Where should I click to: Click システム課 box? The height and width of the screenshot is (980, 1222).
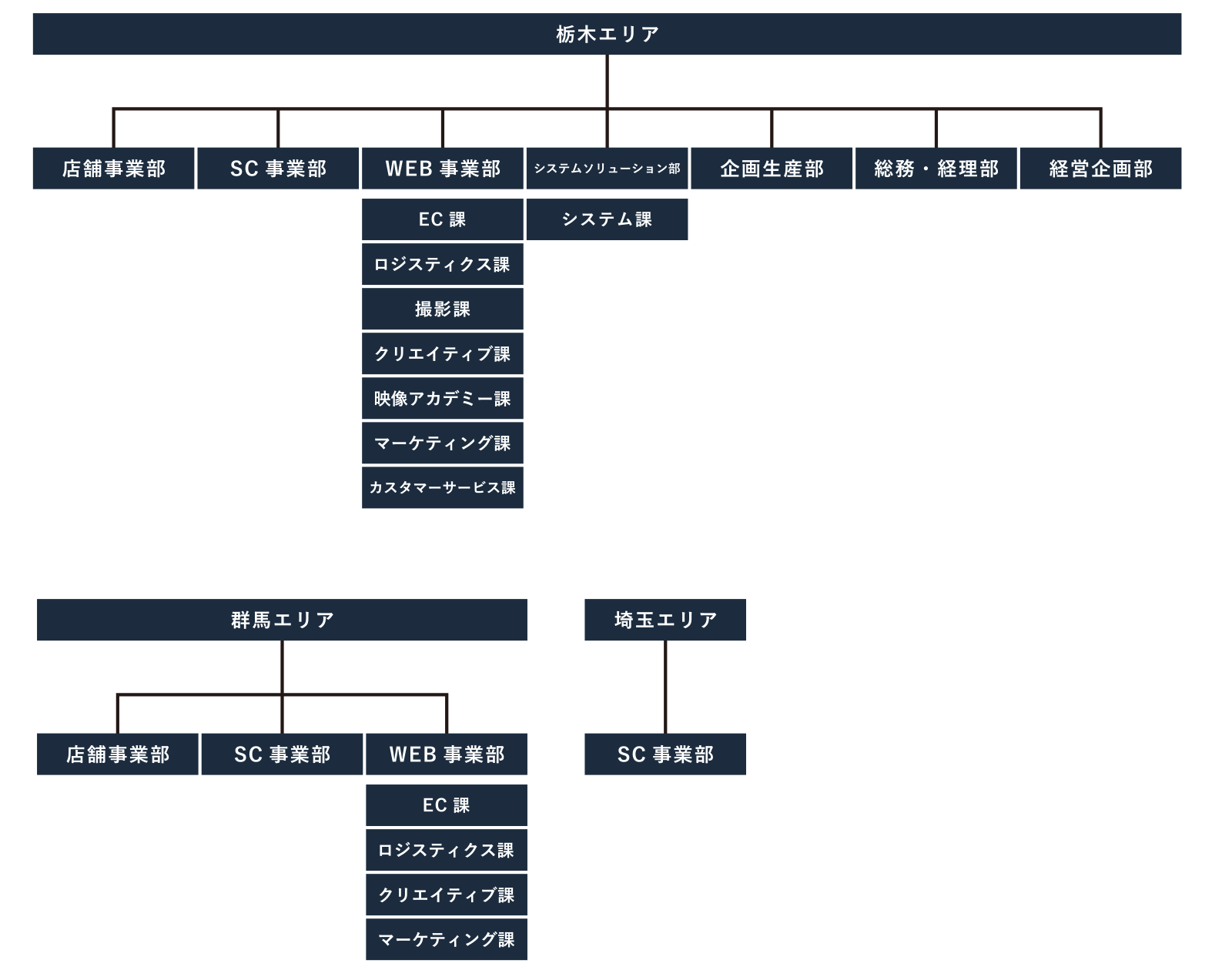608,219
